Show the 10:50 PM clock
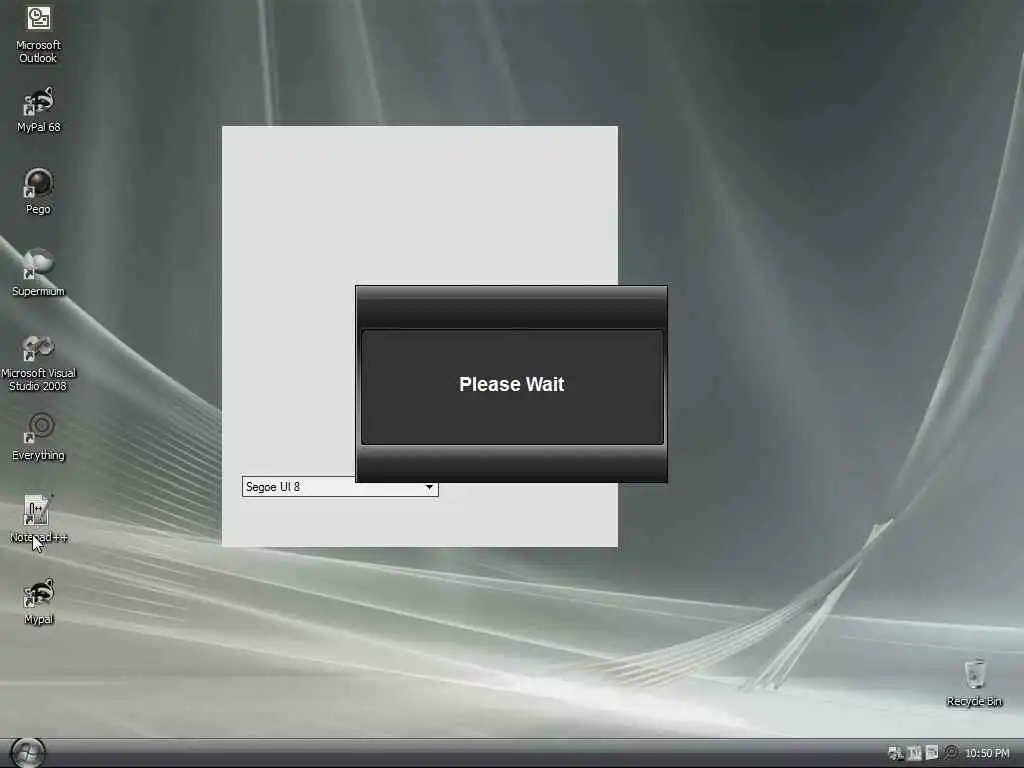Image resolution: width=1024 pixels, height=768 pixels. (x=987, y=753)
